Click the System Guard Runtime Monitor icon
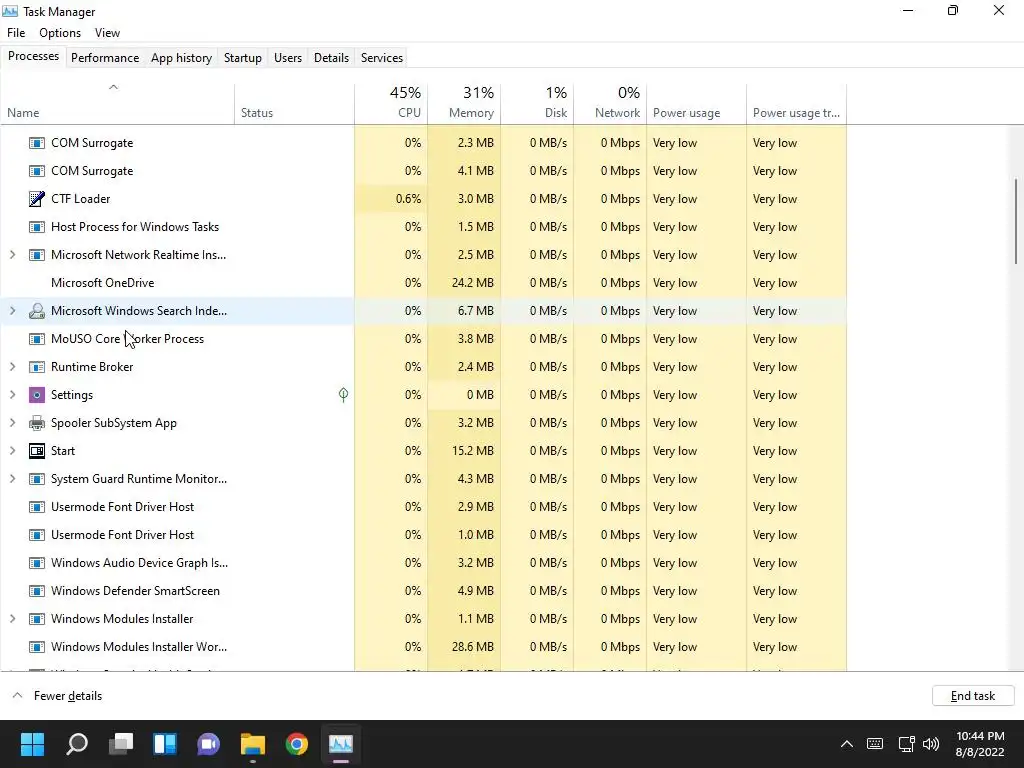 click(37, 479)
